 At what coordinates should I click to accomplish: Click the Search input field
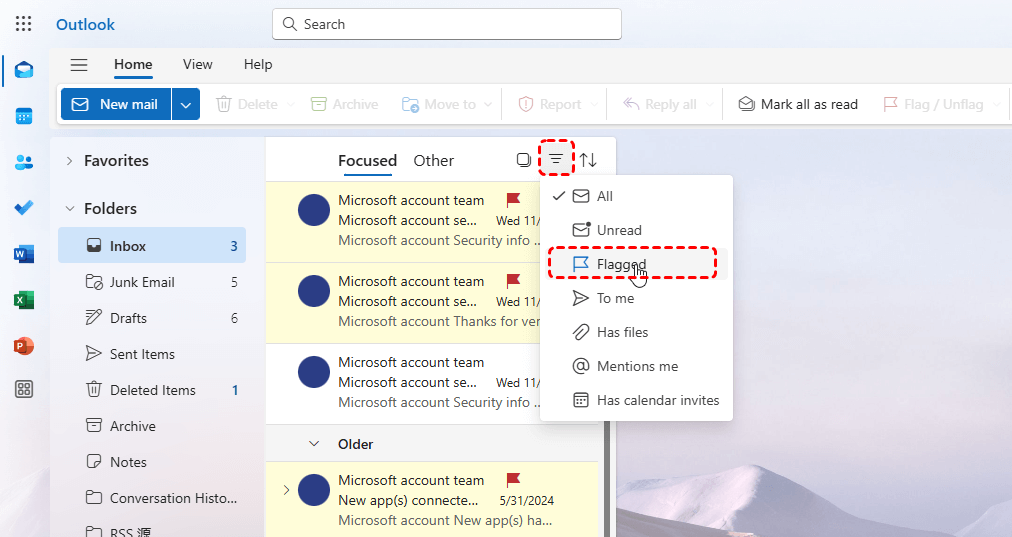447,24
